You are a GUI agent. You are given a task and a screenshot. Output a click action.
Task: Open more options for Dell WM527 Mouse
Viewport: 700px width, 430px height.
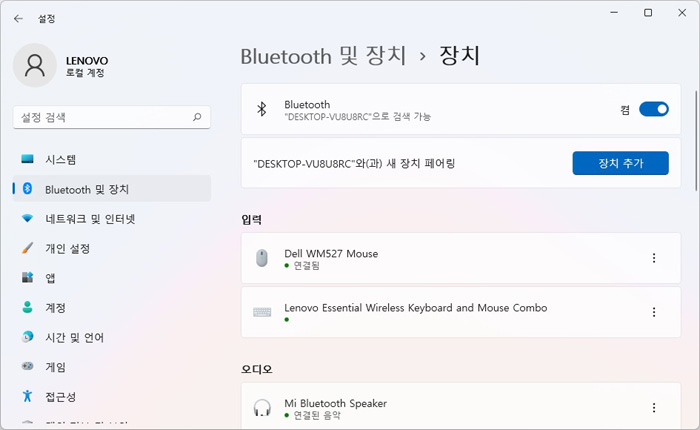tap(654, 258)
